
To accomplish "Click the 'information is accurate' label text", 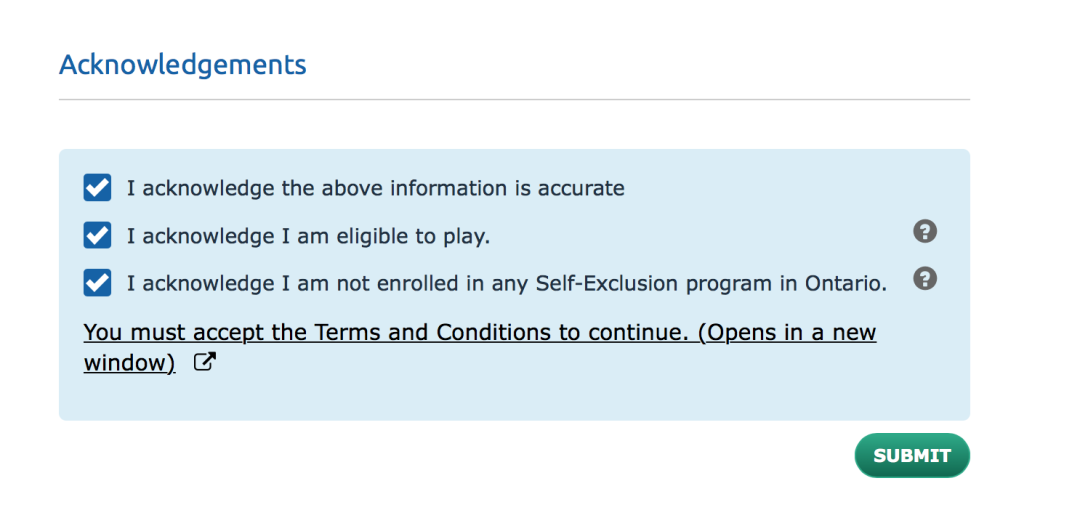I will click(x=375, y=188).
